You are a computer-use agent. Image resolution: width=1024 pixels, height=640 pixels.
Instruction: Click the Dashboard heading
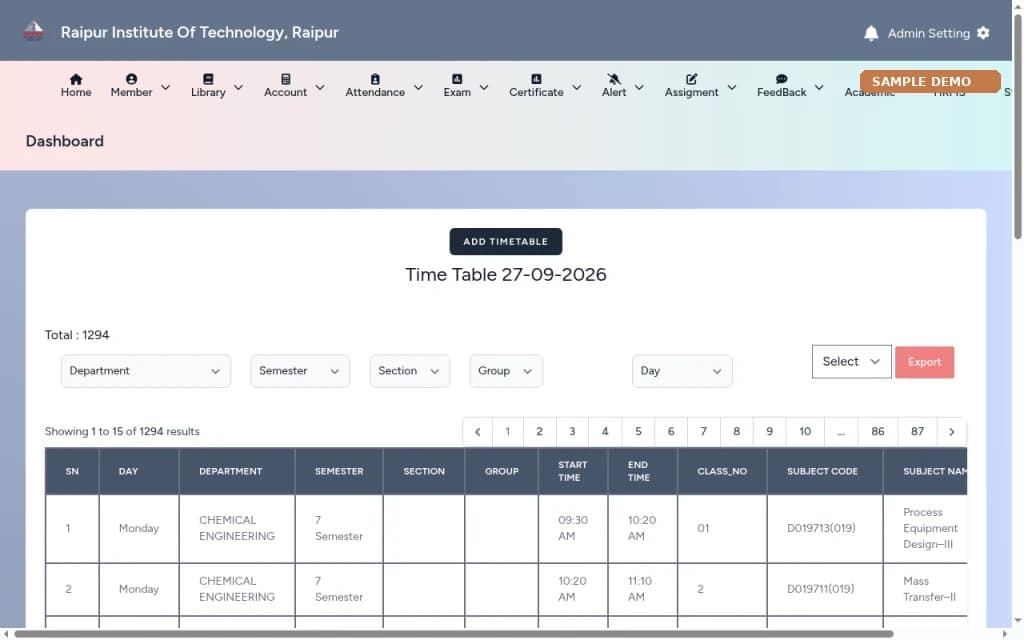[65, 141]
